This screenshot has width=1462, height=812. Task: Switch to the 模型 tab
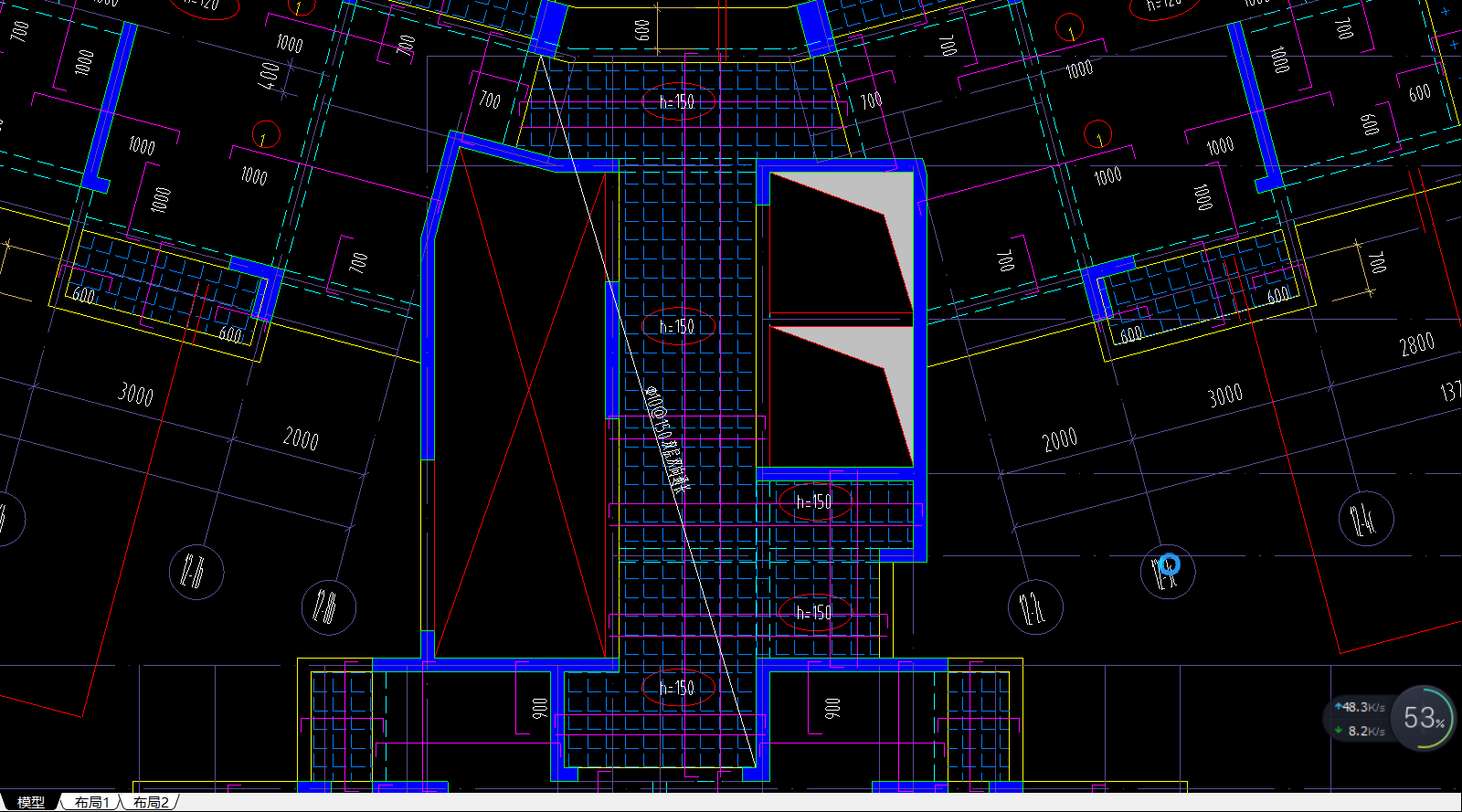pyautogui.click(x=31, y=802)
